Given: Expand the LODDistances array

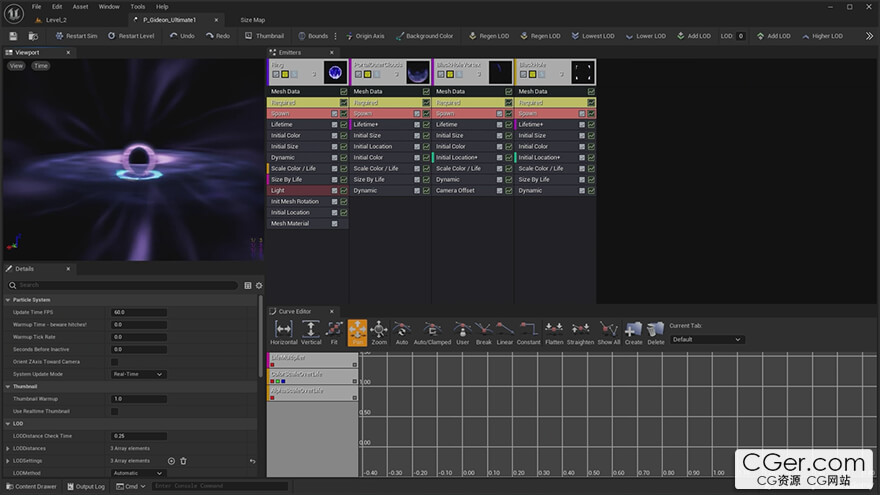Looking at the screenshot, I should (x=8, y=448).
